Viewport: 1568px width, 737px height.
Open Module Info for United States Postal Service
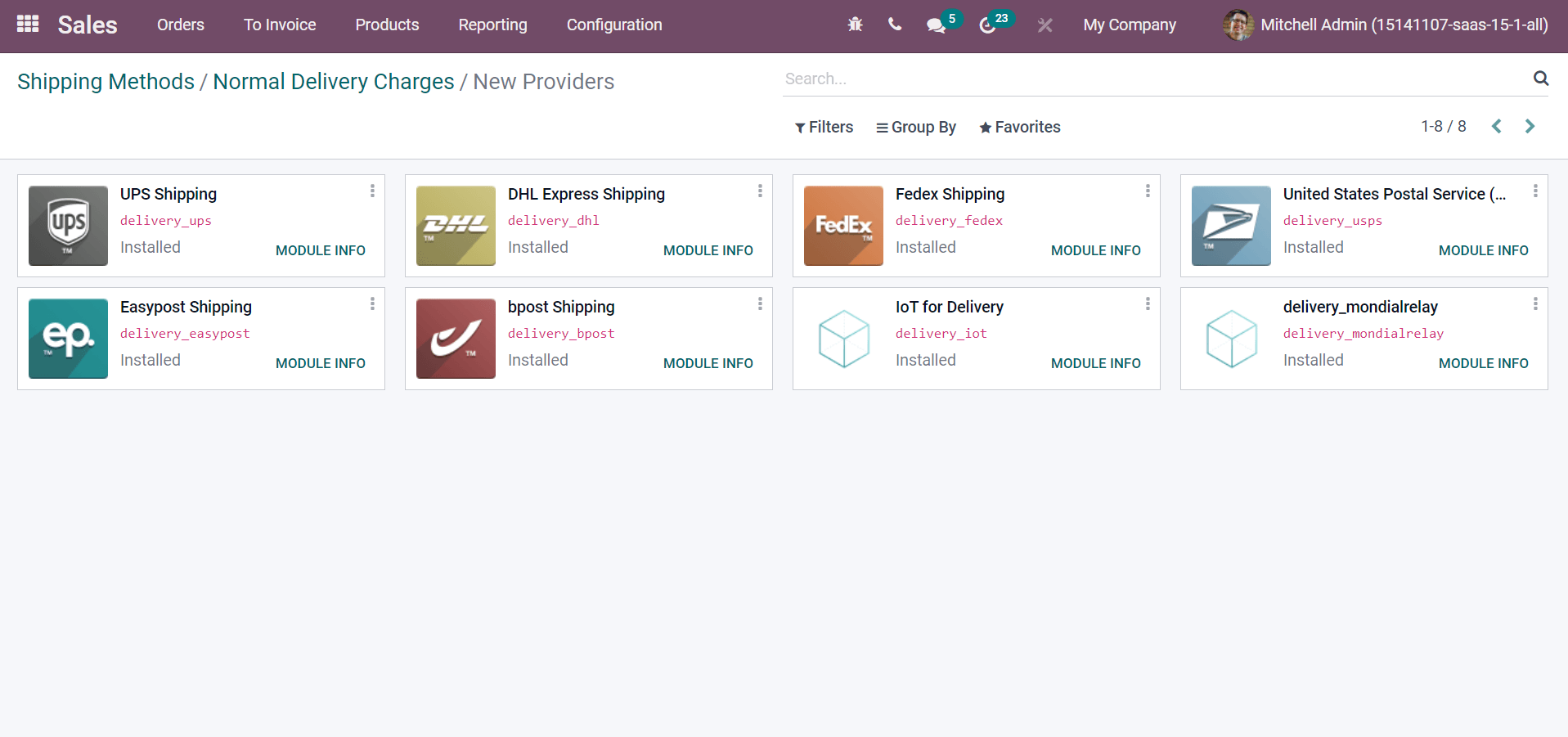[x=1484, y=250]
